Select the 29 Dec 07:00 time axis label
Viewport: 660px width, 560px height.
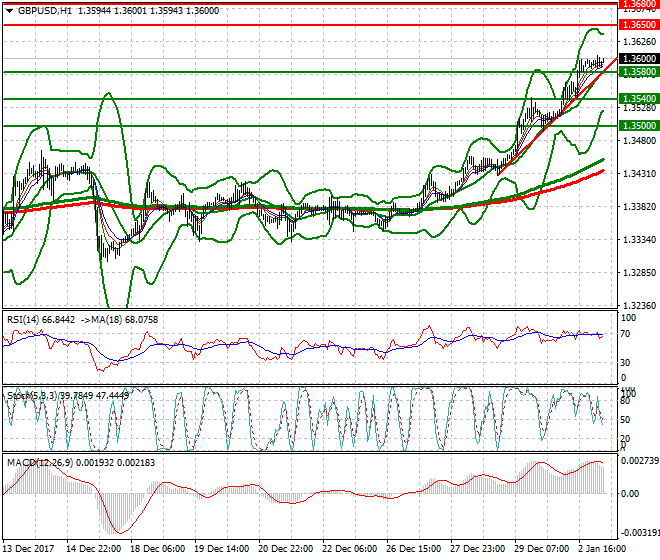541,549
